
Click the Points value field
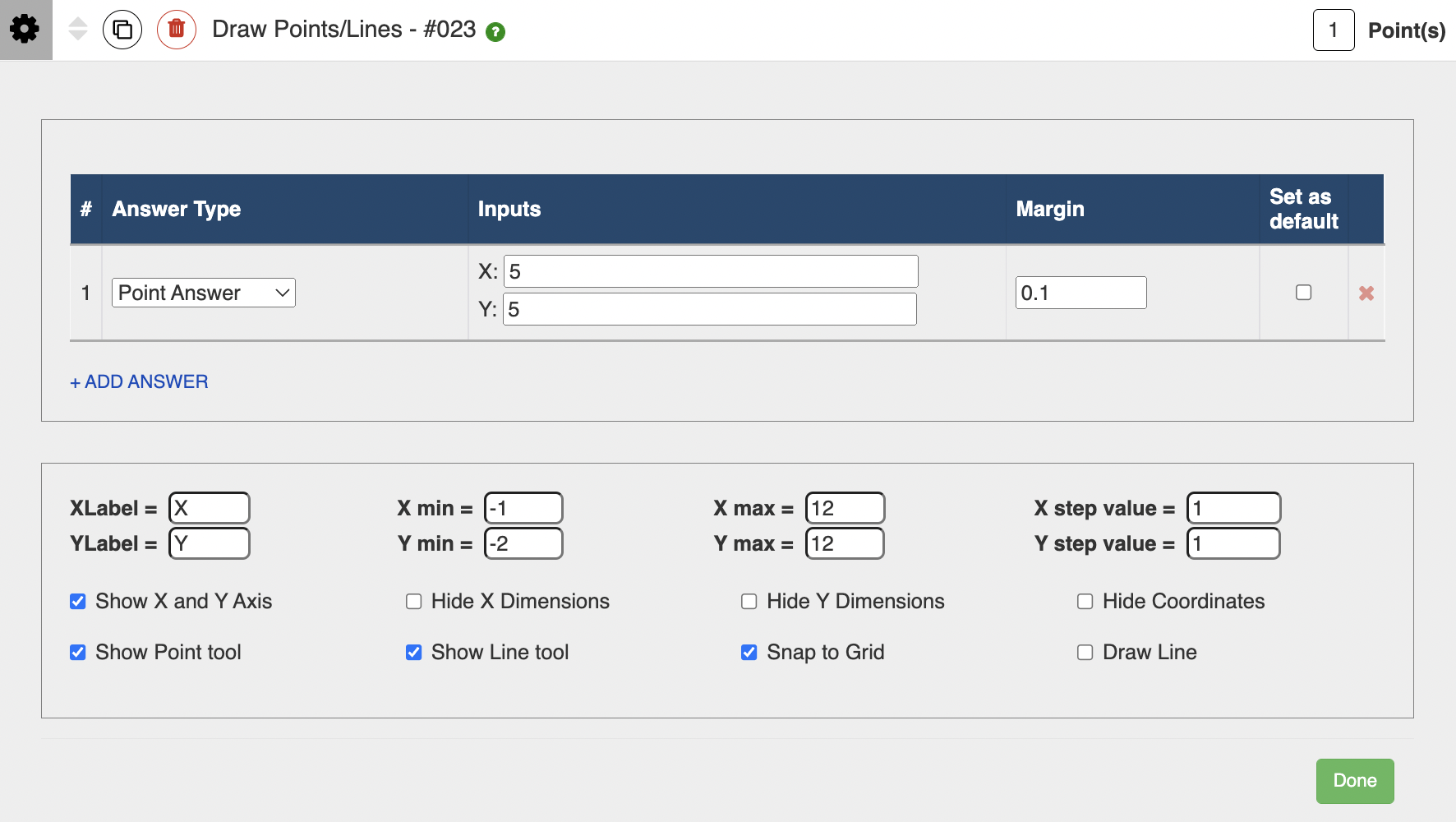click(x=1333, y=30)
